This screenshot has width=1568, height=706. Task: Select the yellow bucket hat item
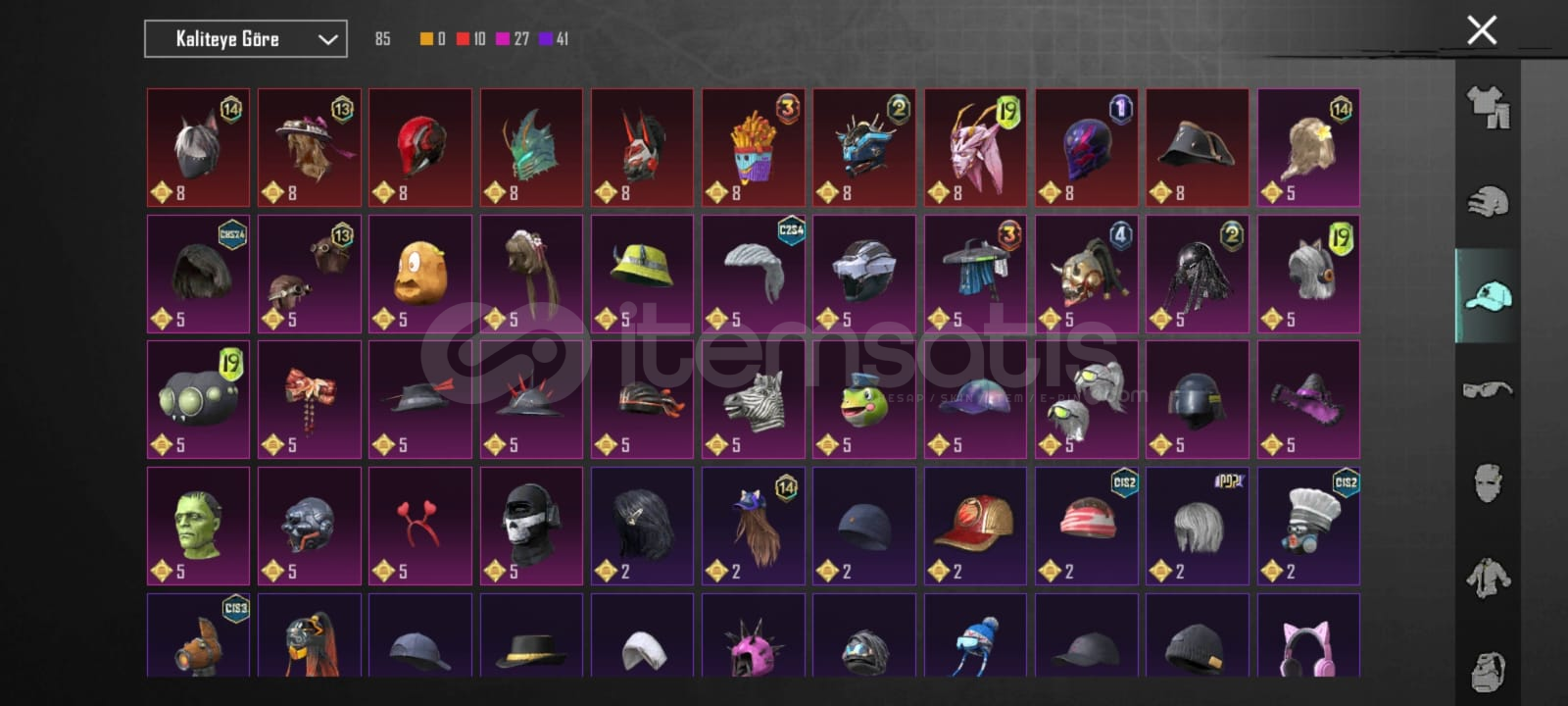(x=642, y=275)
